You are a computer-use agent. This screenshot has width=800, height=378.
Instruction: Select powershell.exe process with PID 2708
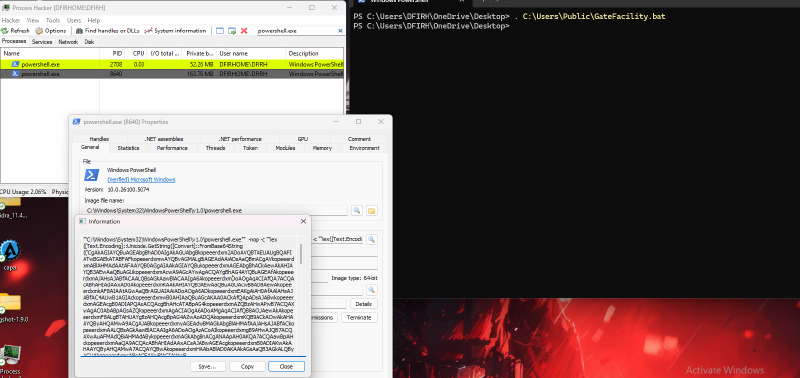[172, 64]
